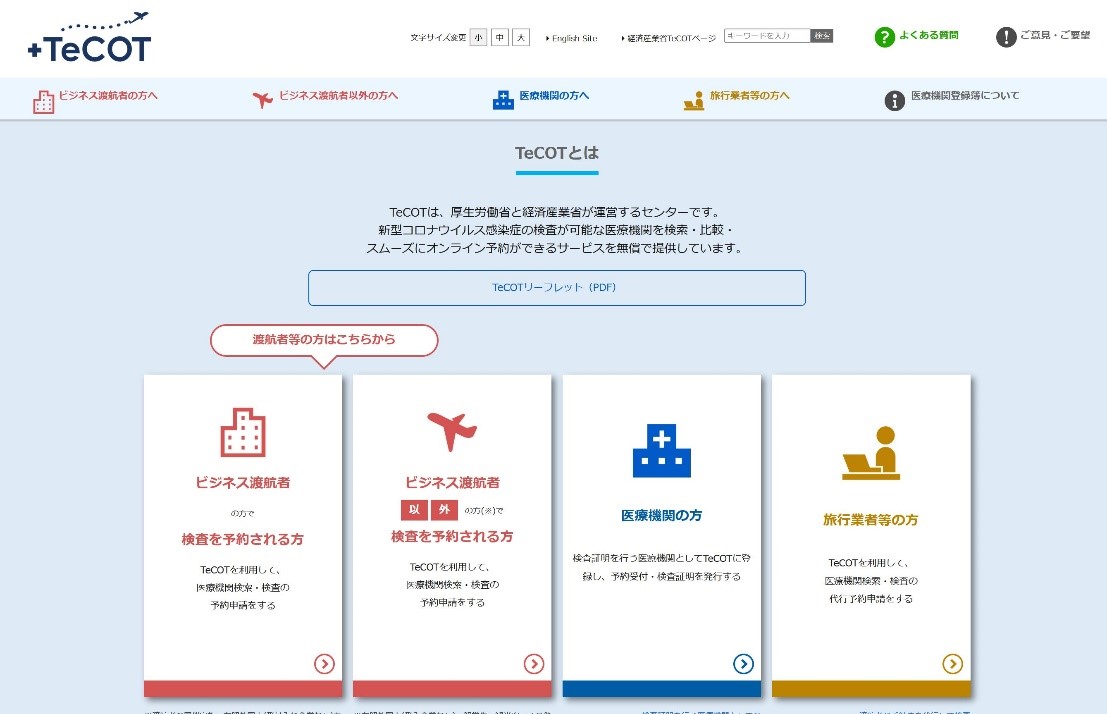Open the TeCOTリーフレット (PDF) button
Viewport: 1107px width, 714px height.
click(556, 288)
